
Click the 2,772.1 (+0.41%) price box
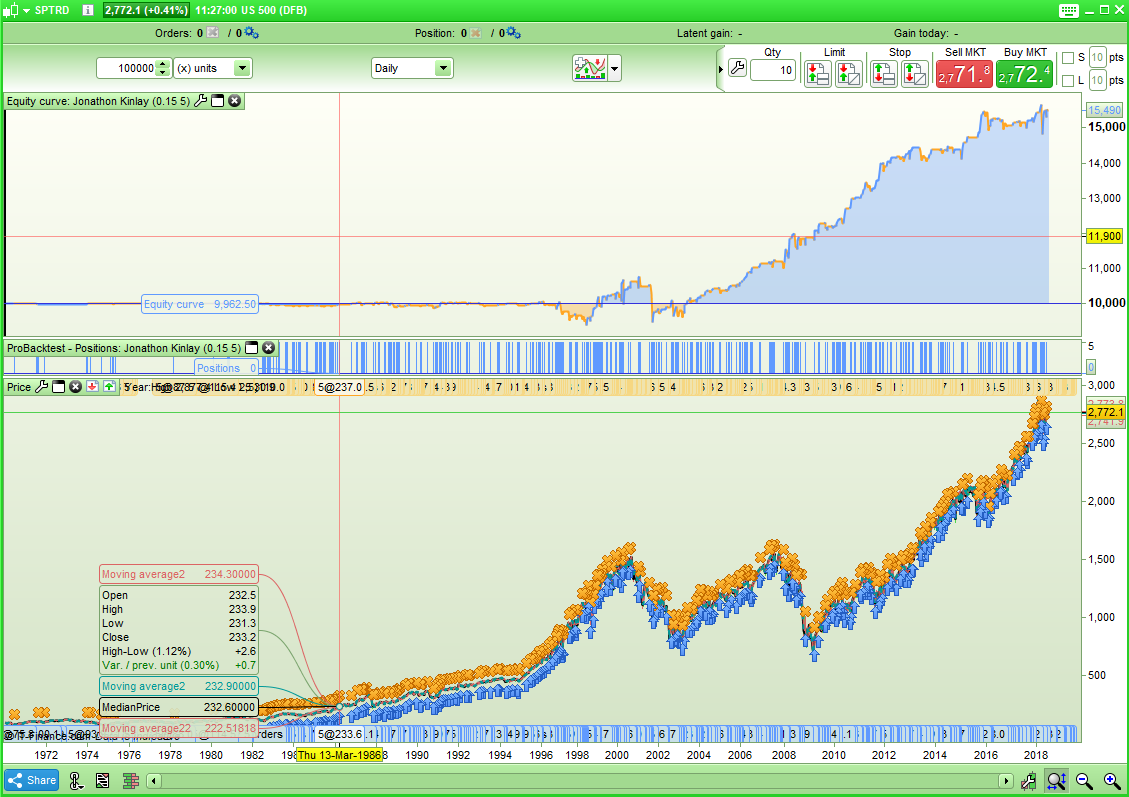[x=146, y=10]
